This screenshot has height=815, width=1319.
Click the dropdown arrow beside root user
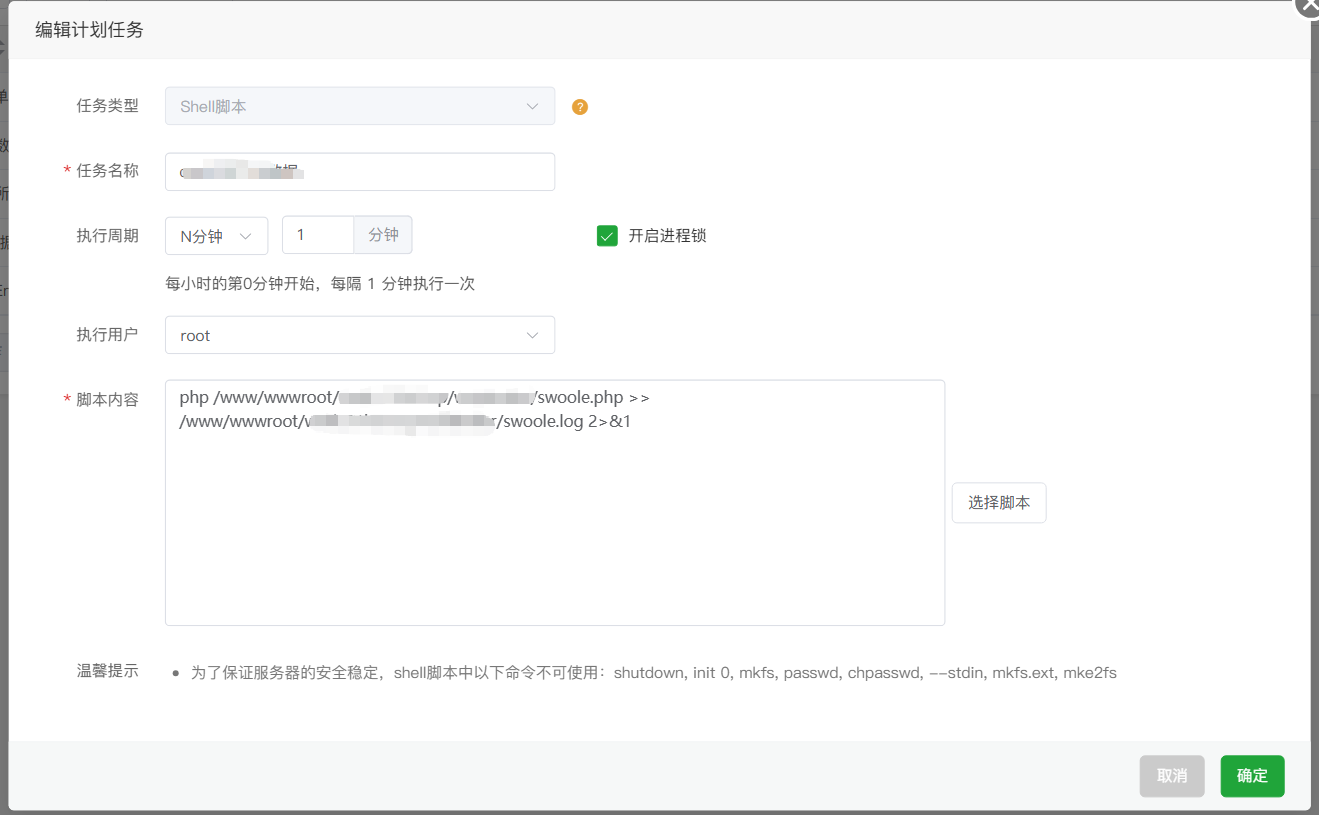[531, 335]
